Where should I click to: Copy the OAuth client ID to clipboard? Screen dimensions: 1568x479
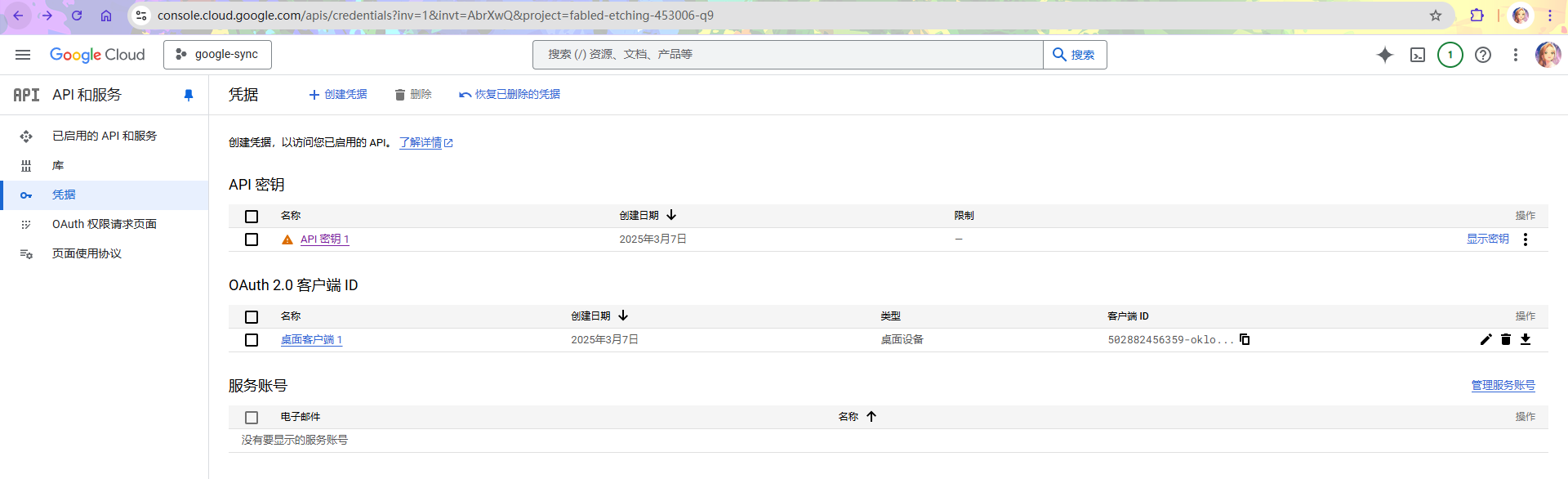click(x=1245, y=339)
